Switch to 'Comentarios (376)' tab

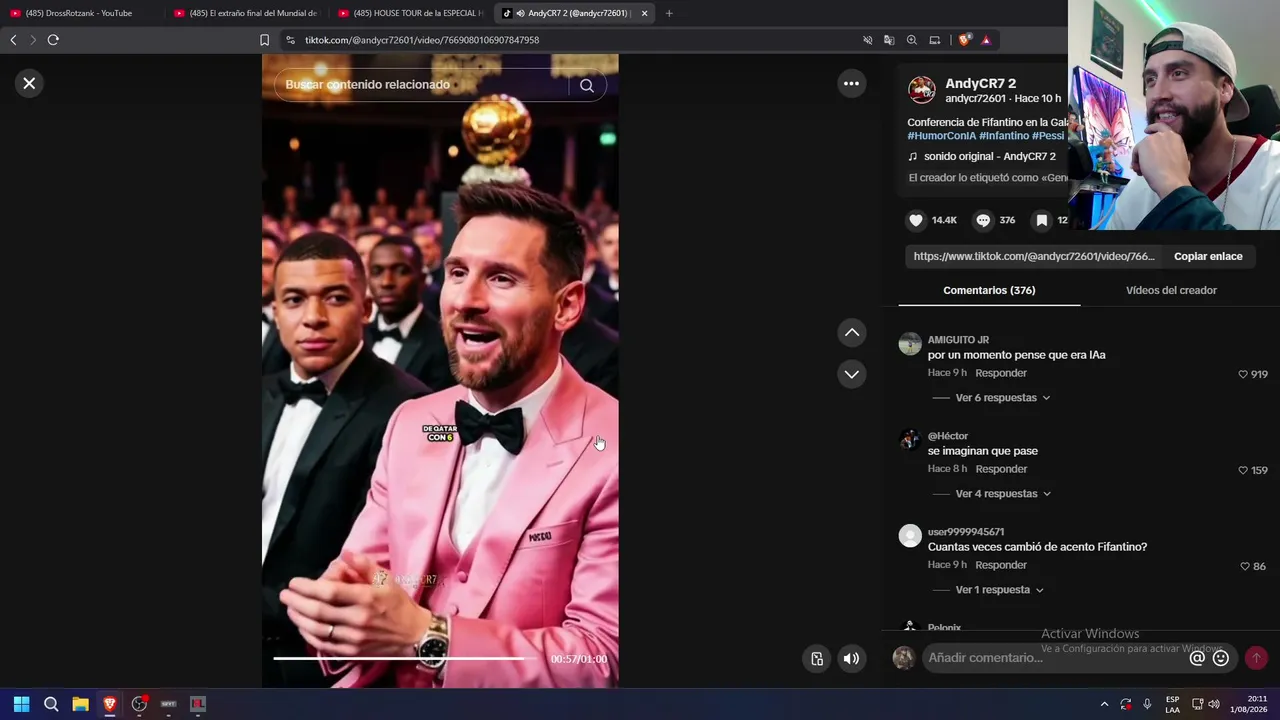(989, 290)
